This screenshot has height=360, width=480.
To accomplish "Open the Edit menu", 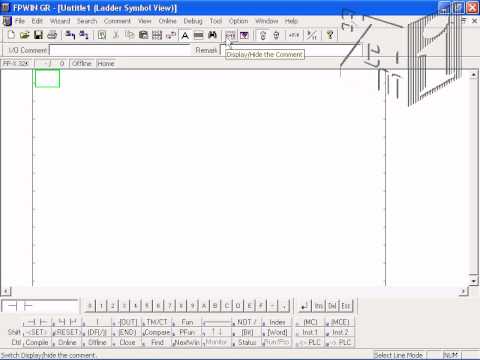I will tap(37, 21).
